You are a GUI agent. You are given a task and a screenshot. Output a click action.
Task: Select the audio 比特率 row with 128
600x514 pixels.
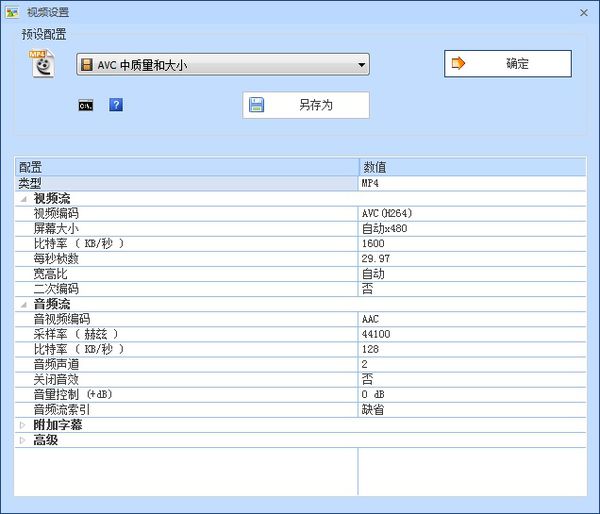300,349
